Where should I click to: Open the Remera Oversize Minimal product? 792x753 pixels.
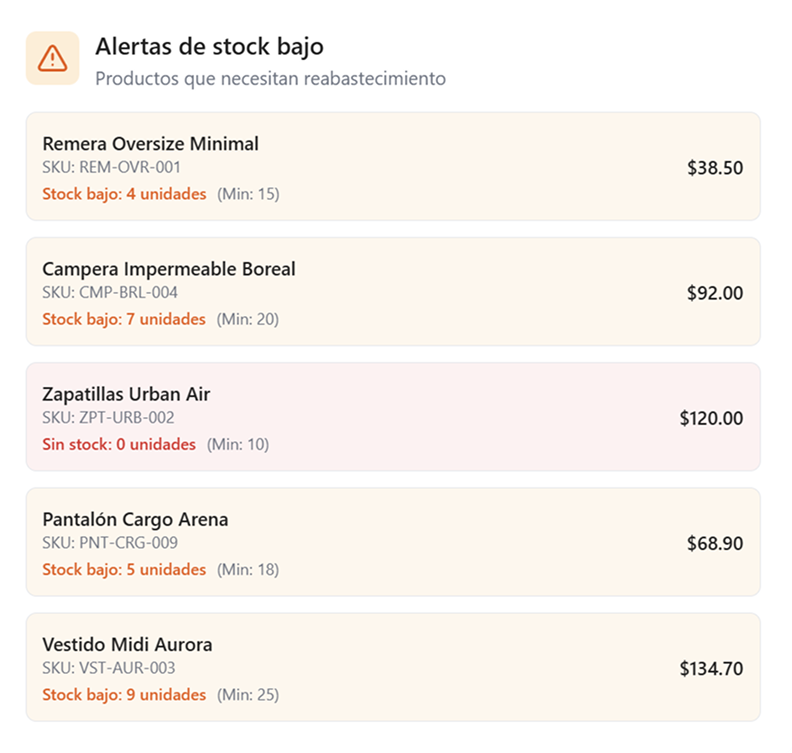point(150,144)
